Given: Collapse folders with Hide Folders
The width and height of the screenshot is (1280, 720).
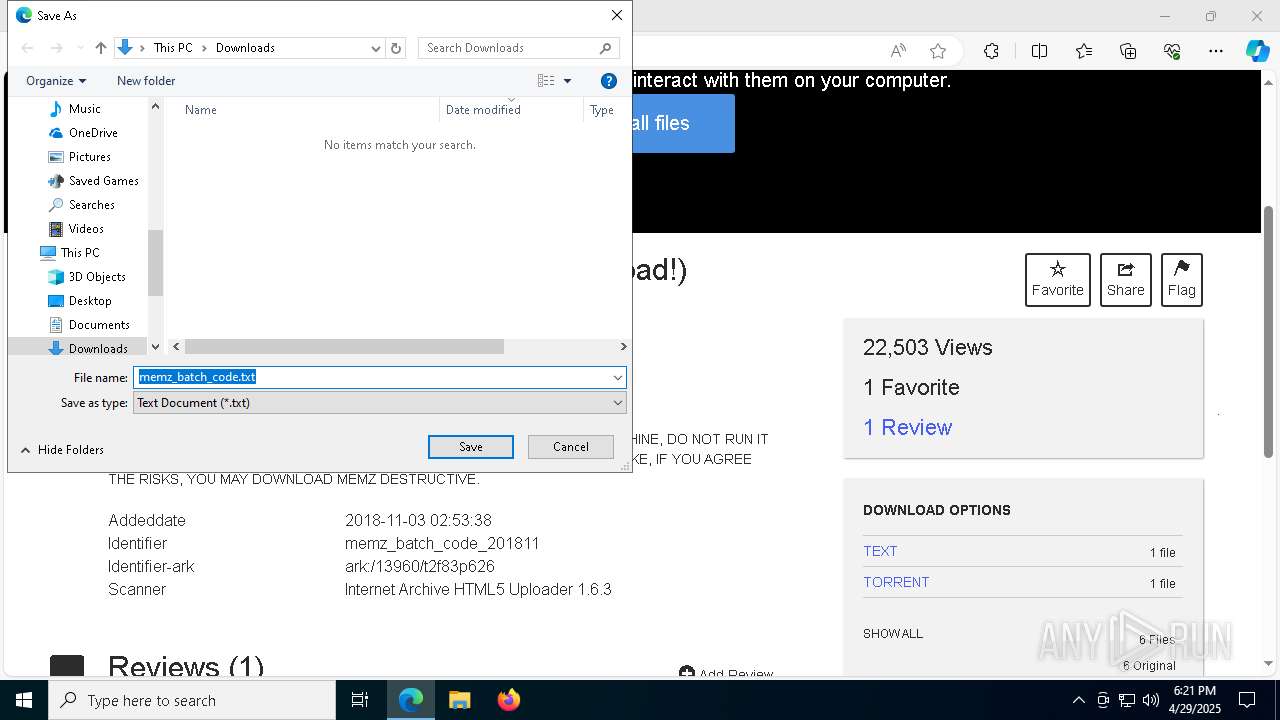Looking at the screenshot, I should [x=61, y=450].
